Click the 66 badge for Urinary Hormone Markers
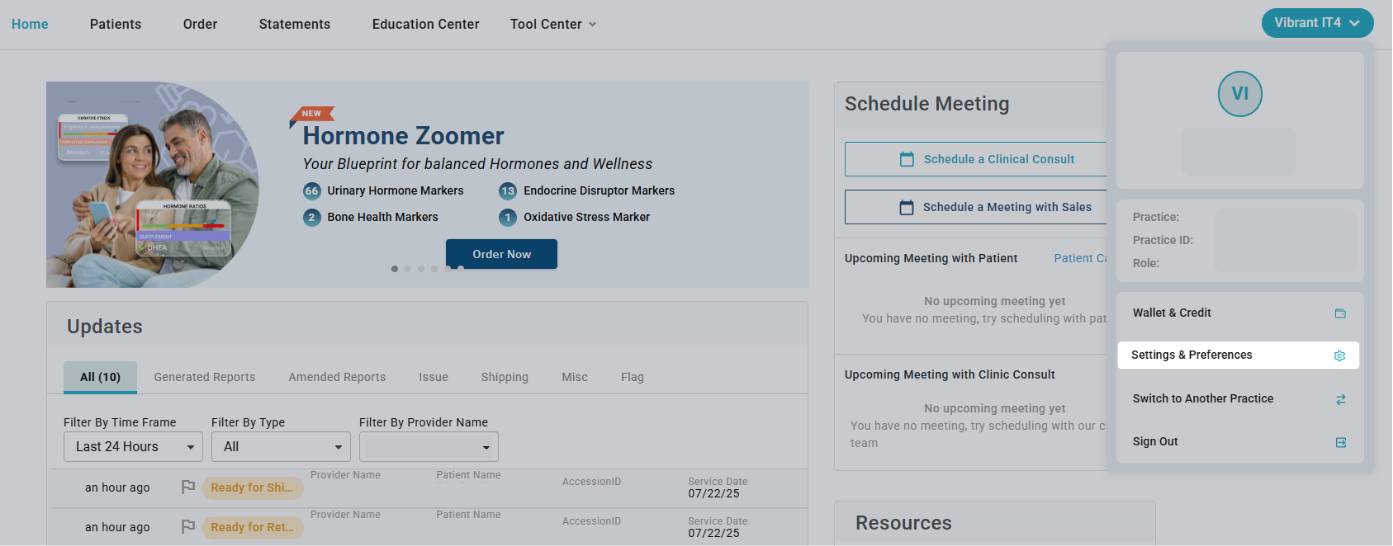 312,191
